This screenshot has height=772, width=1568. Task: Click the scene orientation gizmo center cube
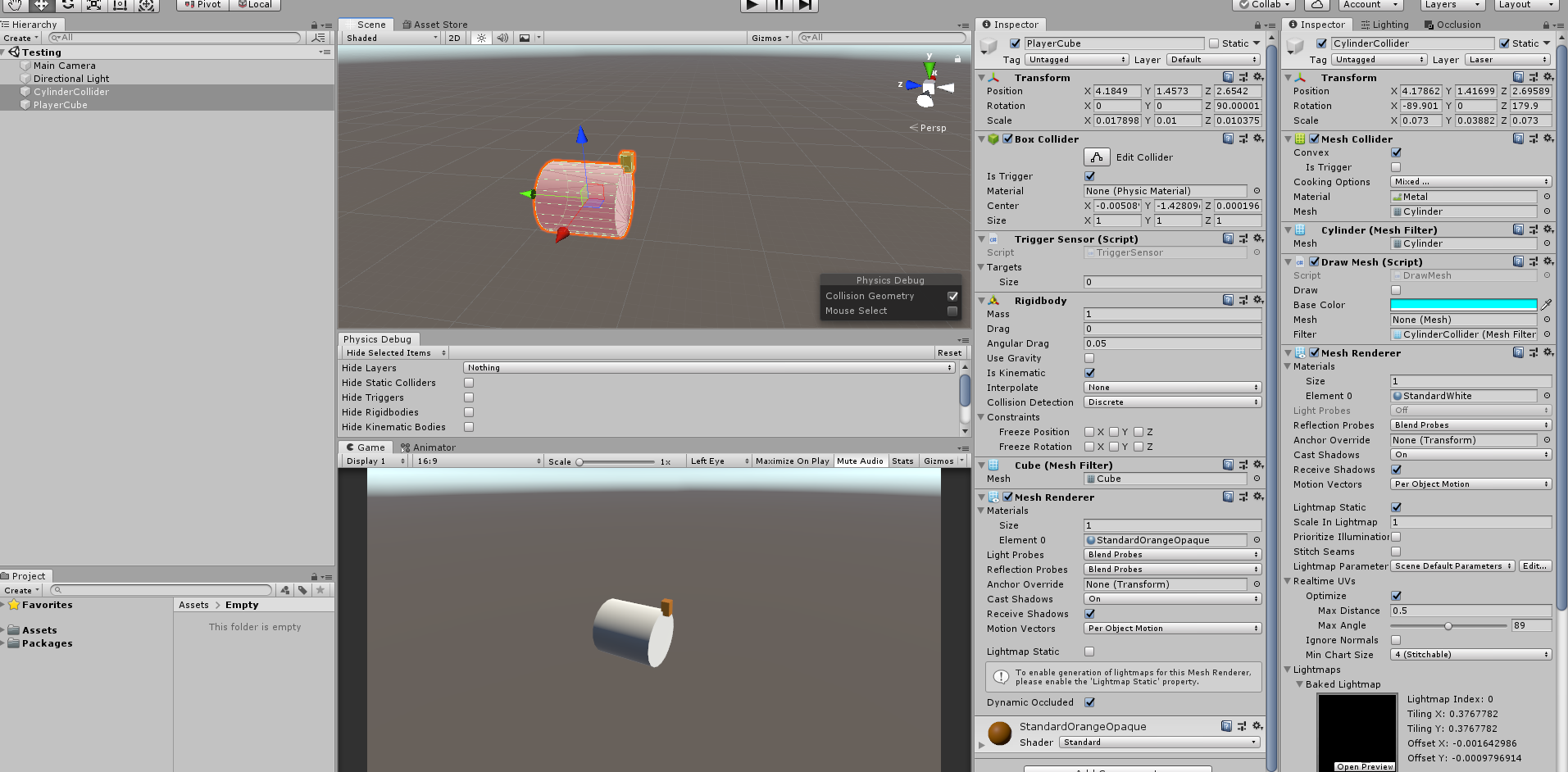pyautogui.click(x=928, y=87)
